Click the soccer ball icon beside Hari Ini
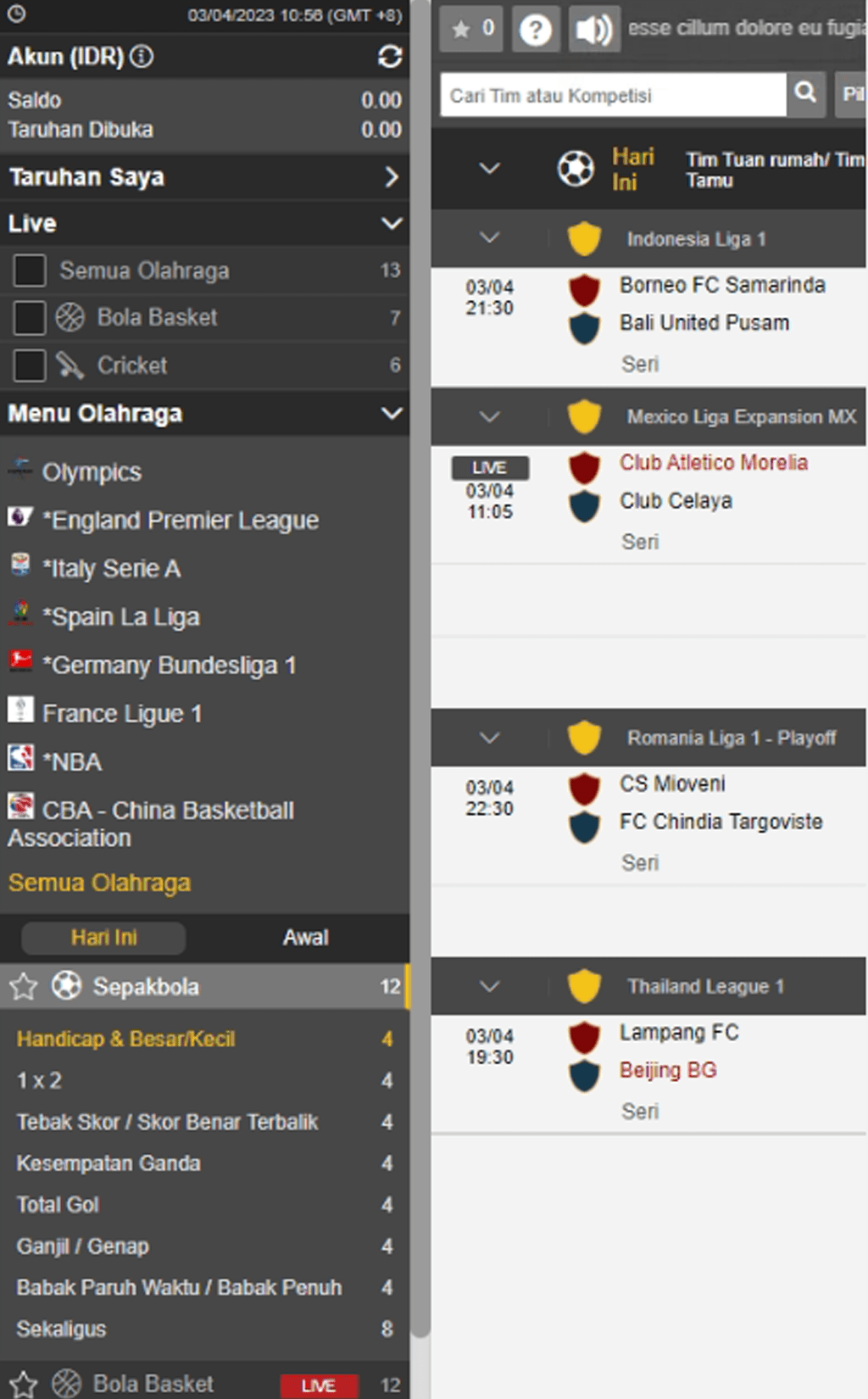Viewport: 868px width, 1399px height. [x=576, y=169]
